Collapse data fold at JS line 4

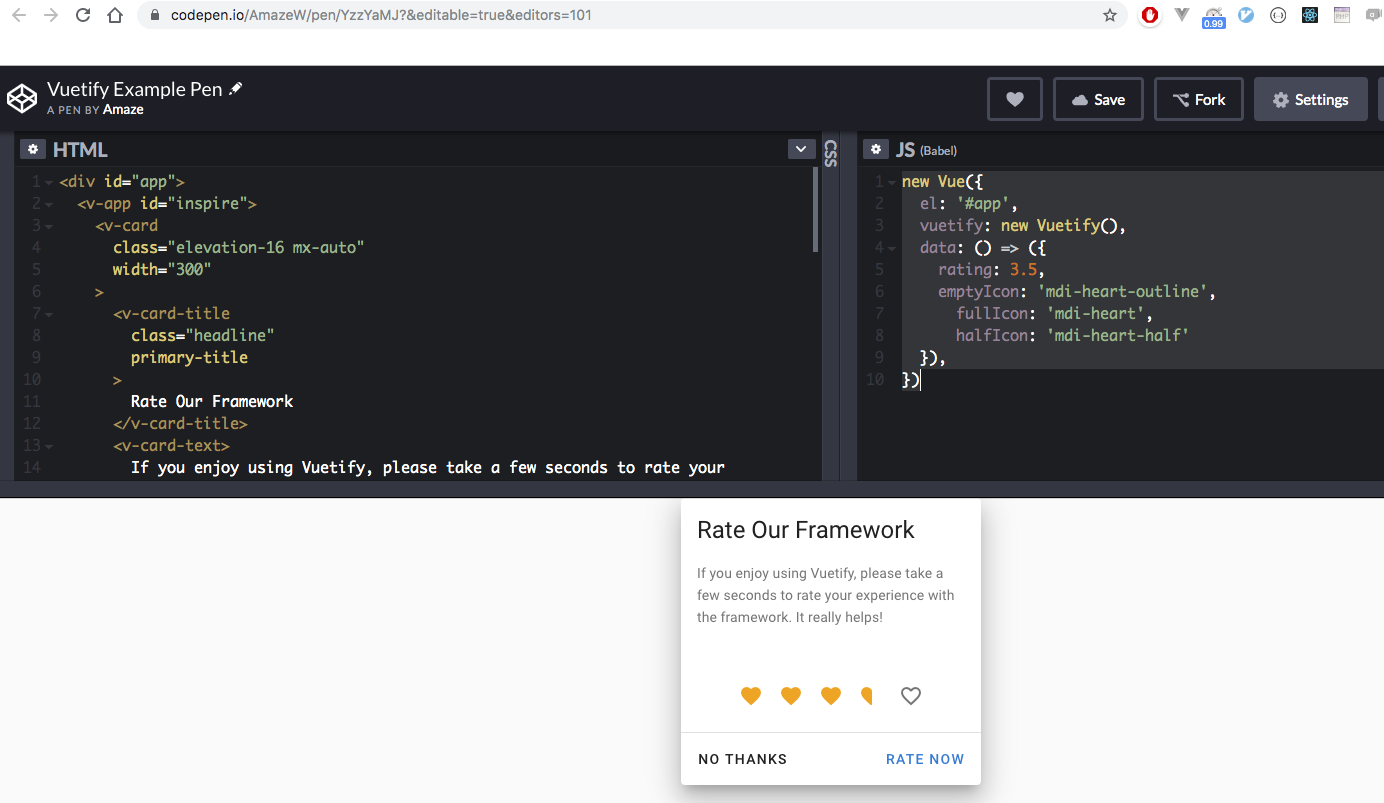click(892, 248)
